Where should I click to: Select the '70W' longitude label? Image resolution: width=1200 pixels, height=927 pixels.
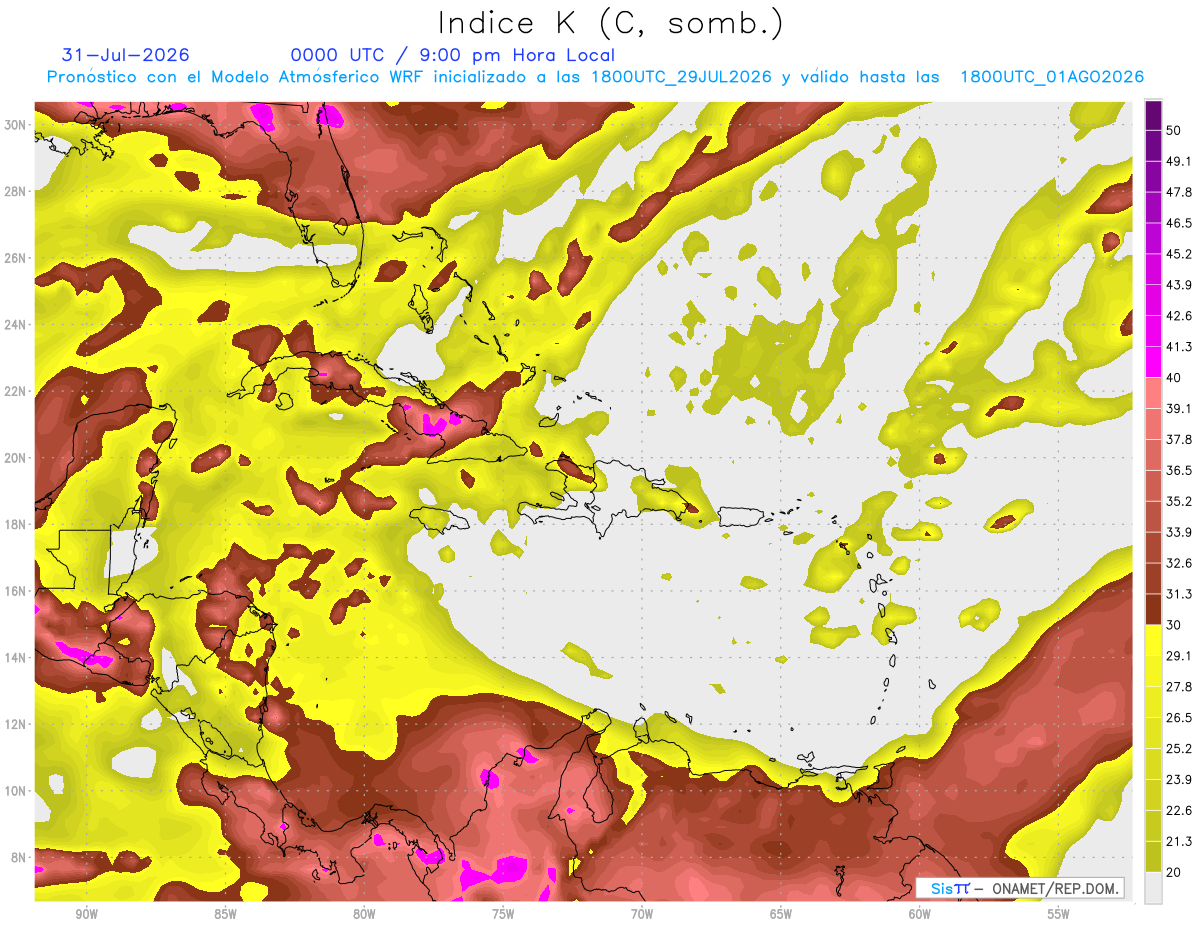[642, 915]
